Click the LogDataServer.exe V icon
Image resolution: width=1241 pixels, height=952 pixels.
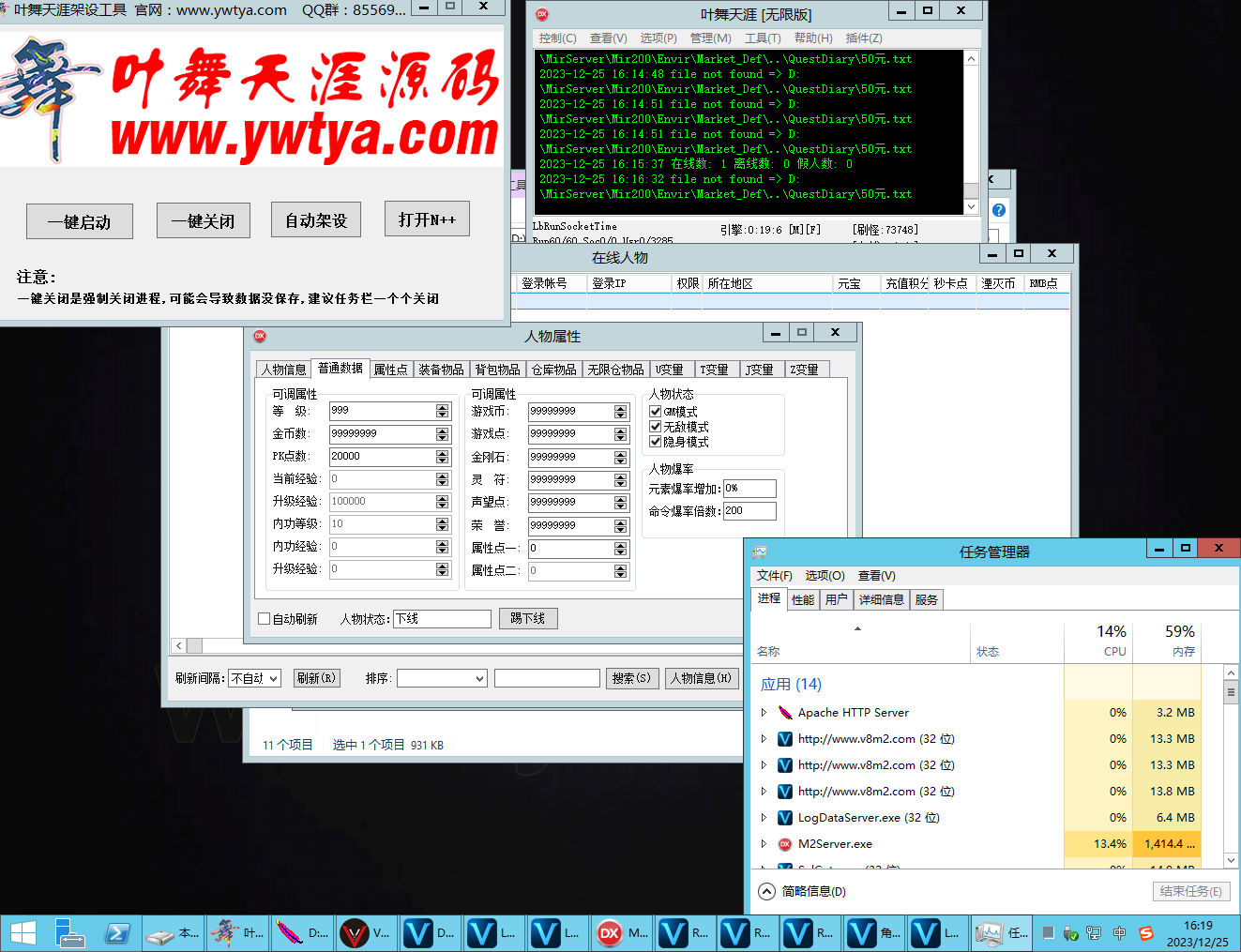(x=785, y=818)
